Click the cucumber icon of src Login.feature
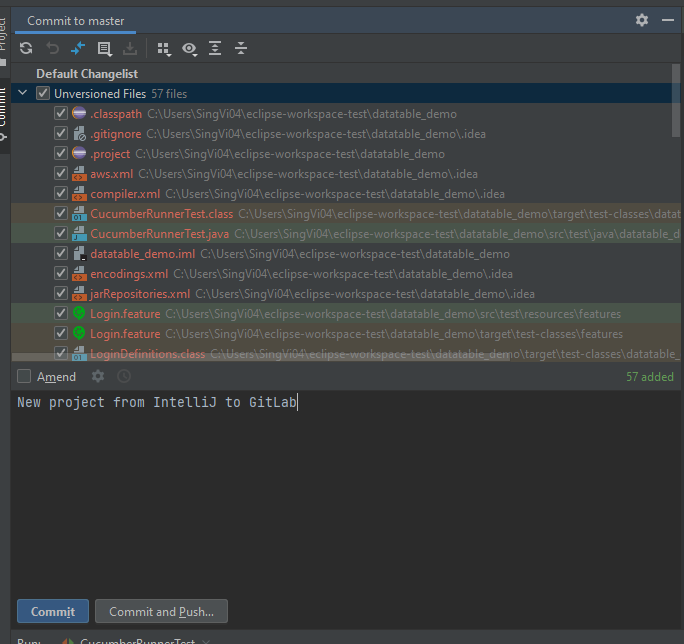 point(79,313)
